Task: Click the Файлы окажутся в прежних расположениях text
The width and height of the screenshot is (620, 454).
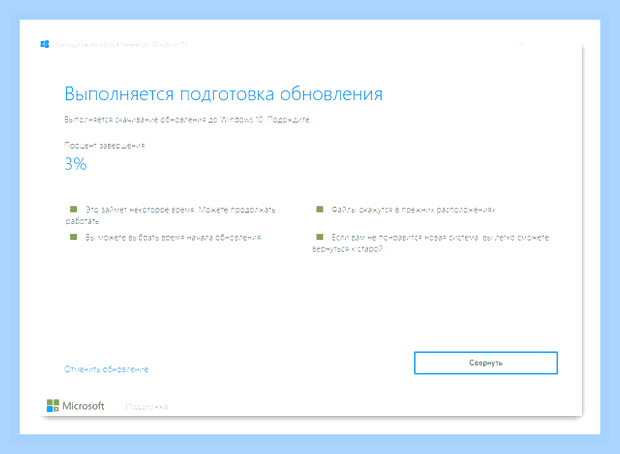Action: tap(413, 210)
